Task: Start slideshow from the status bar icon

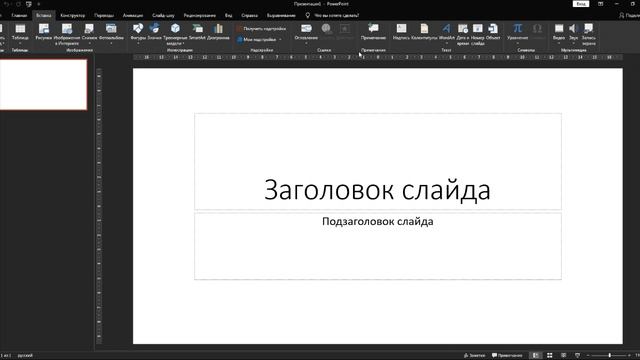Action: 577,356
